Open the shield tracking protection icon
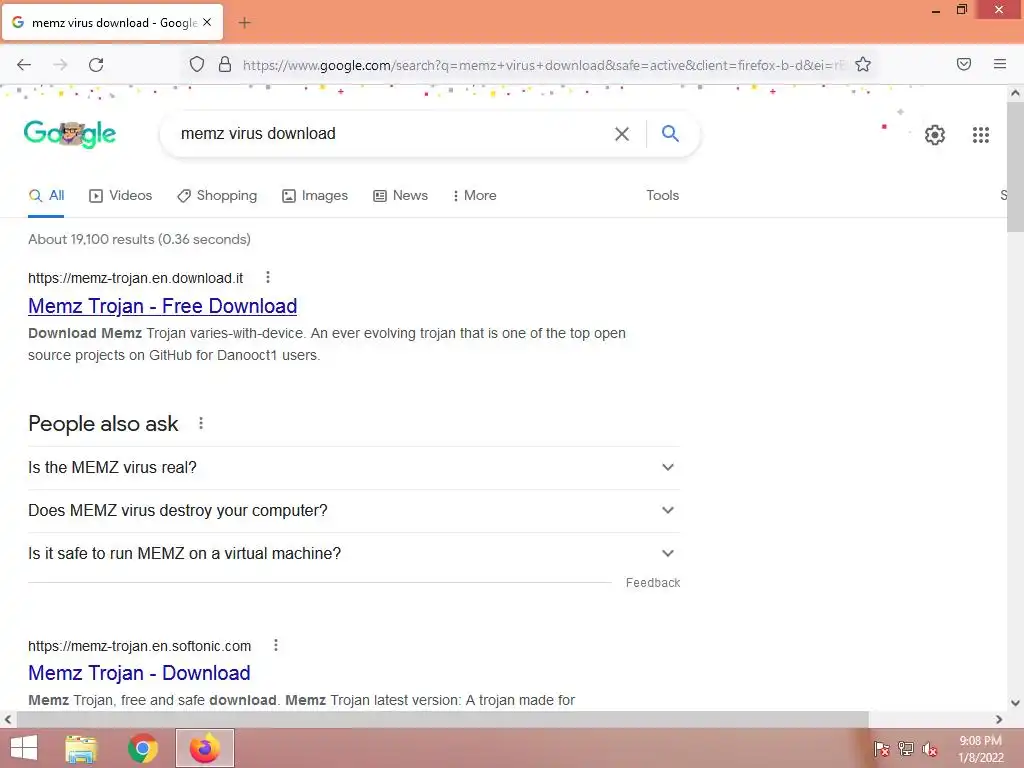This screenshot has height=768, width=1024. point(197,64)
